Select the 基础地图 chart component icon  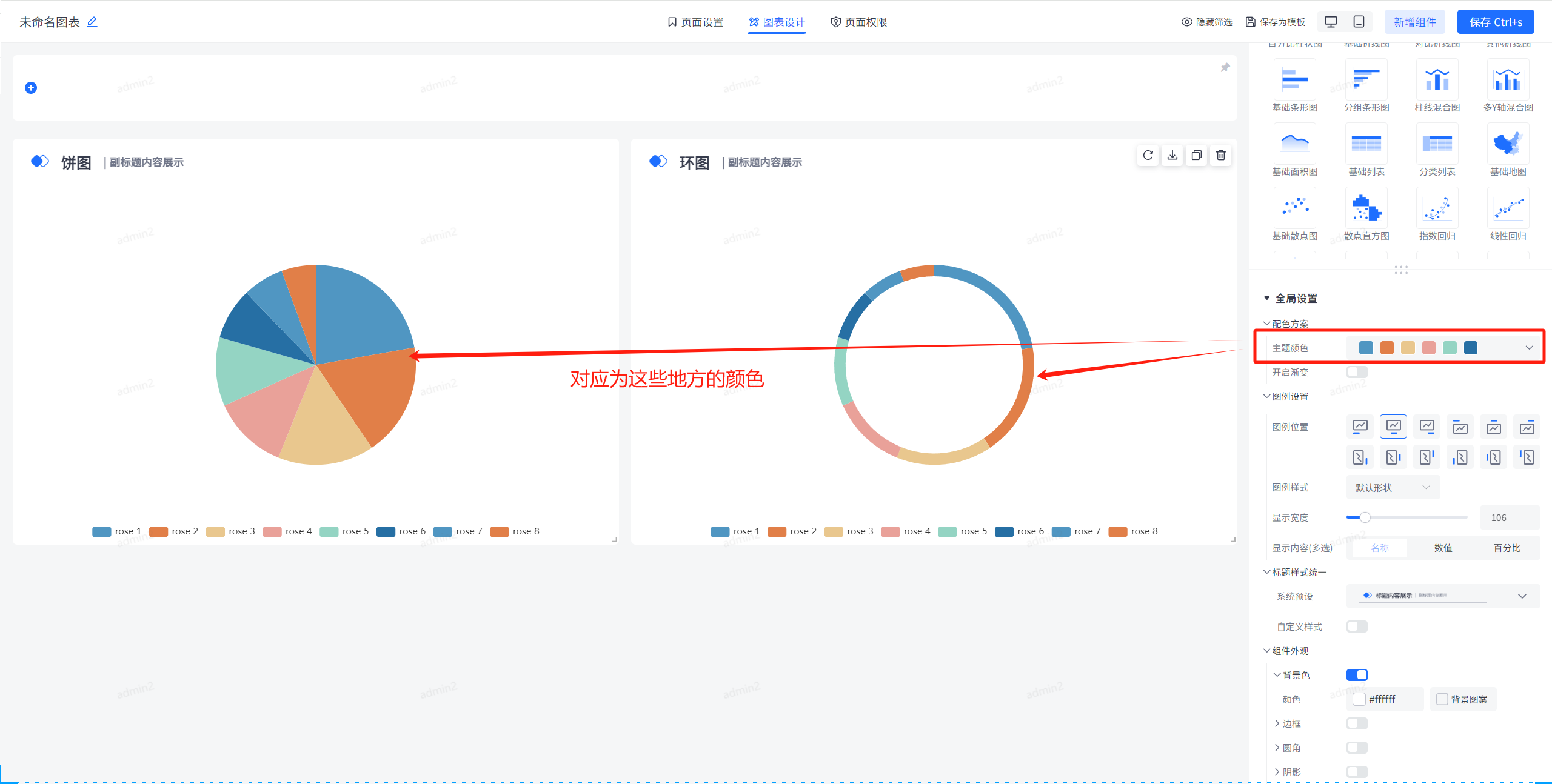coord(1508,144)
